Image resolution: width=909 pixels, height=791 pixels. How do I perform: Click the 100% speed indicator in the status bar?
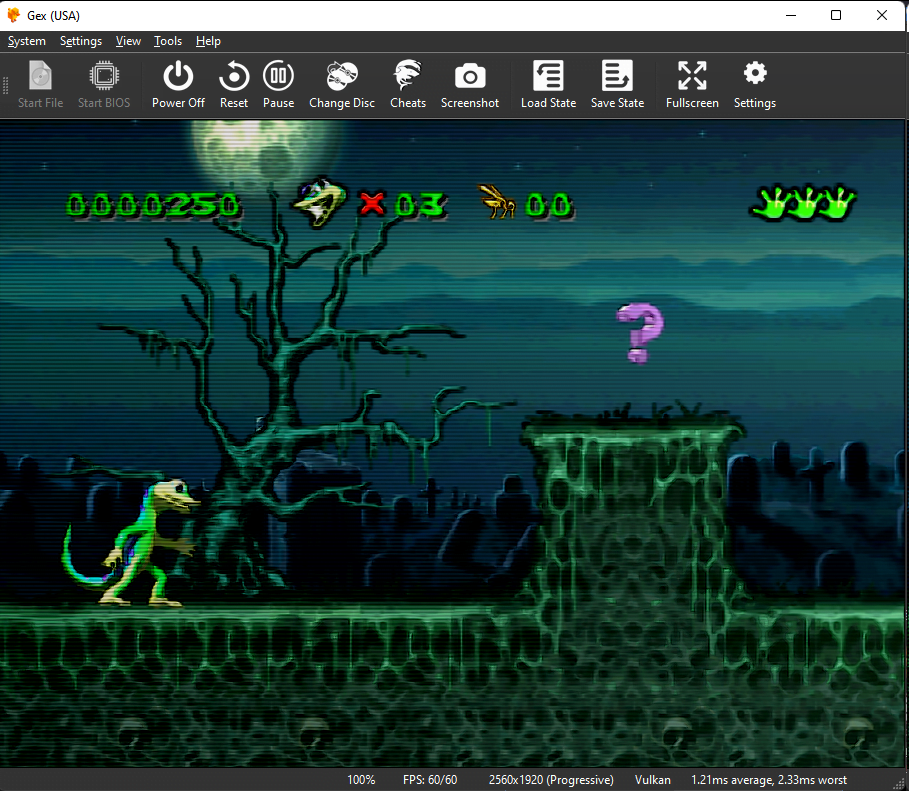(361, 780)
